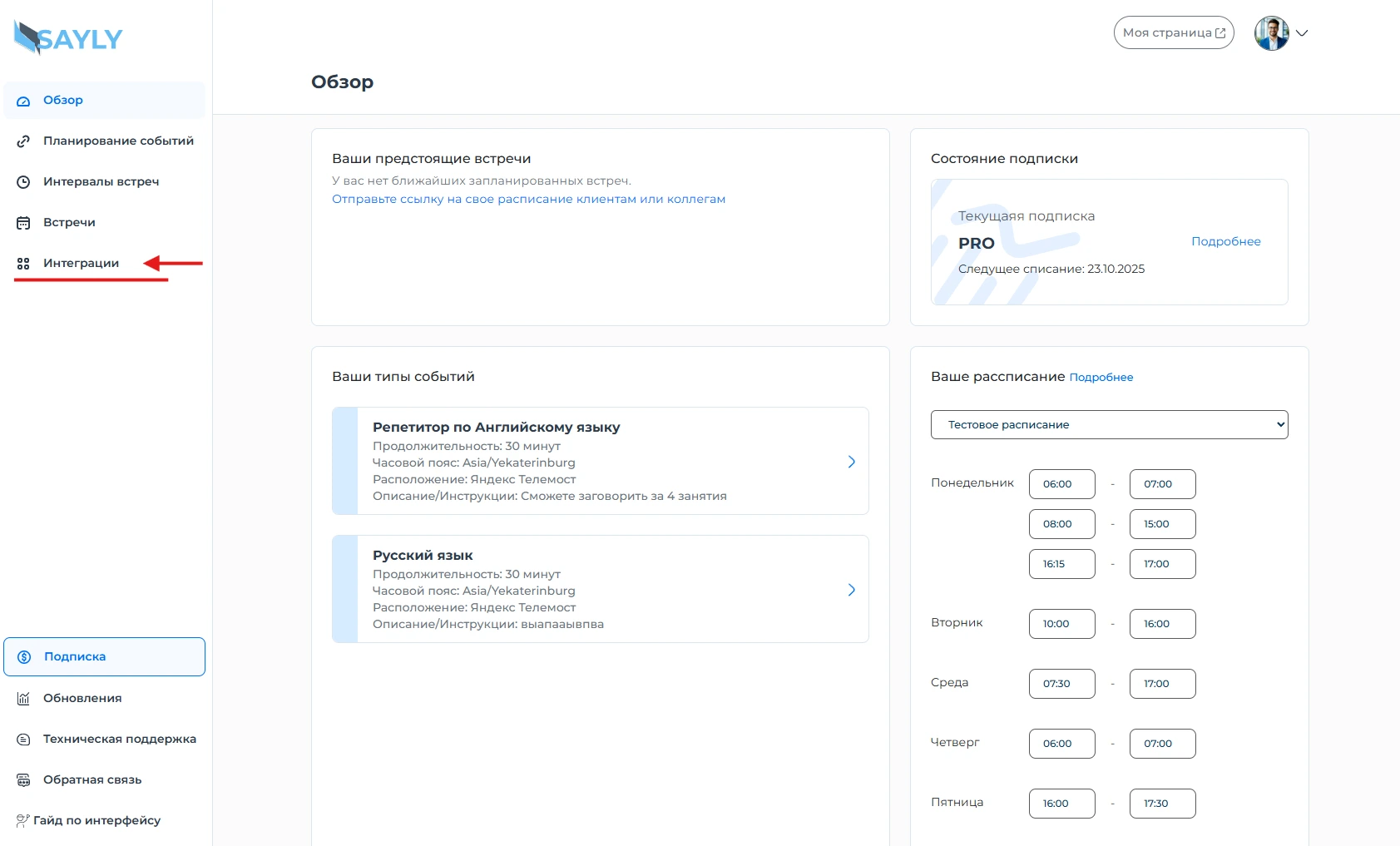Click the Техническая поддержка chat icon
Viewport: 1400px width, 846px height.
[23, 740]
